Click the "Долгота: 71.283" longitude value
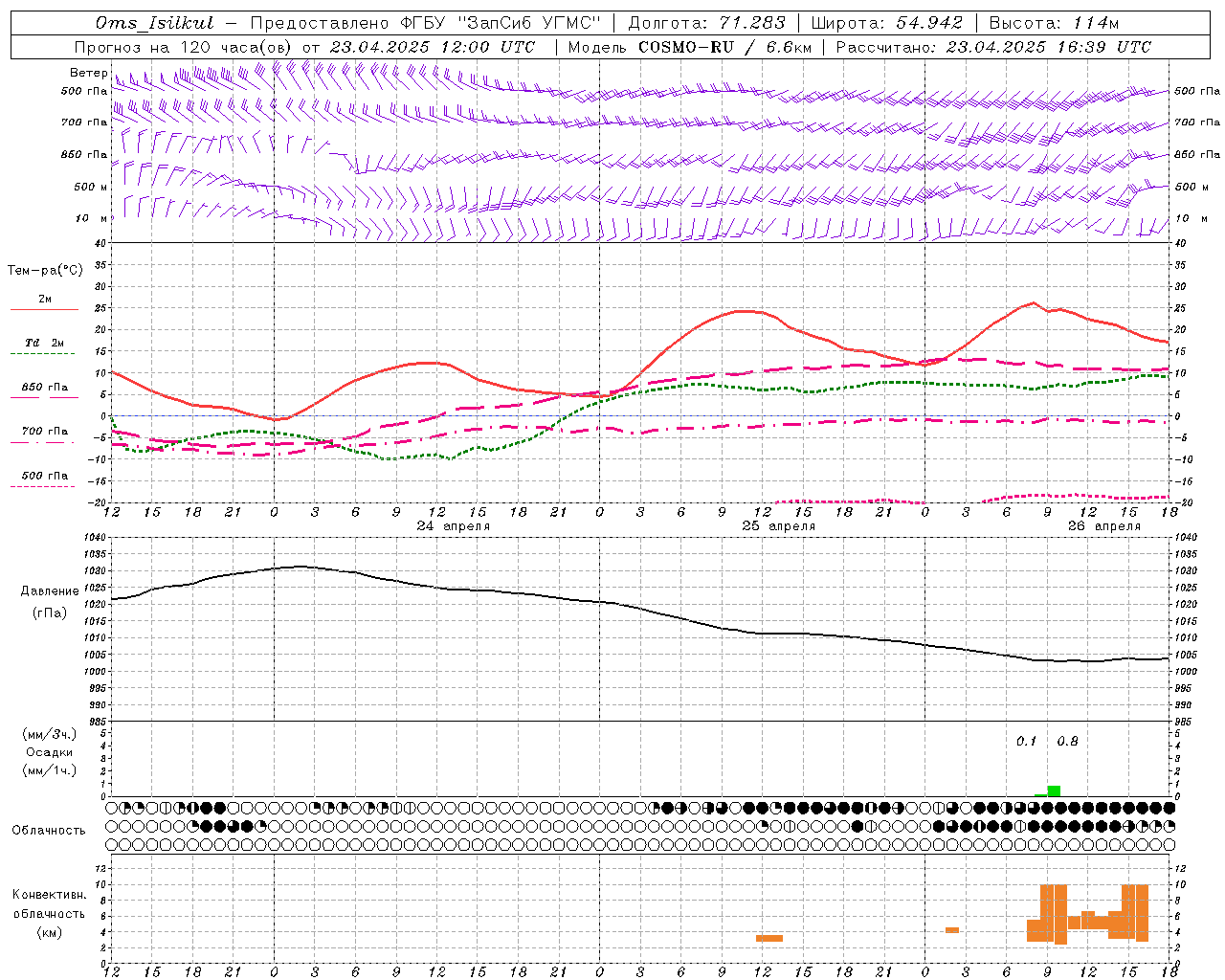Viewport: 1225px width, 980px height. pos(706,23)
